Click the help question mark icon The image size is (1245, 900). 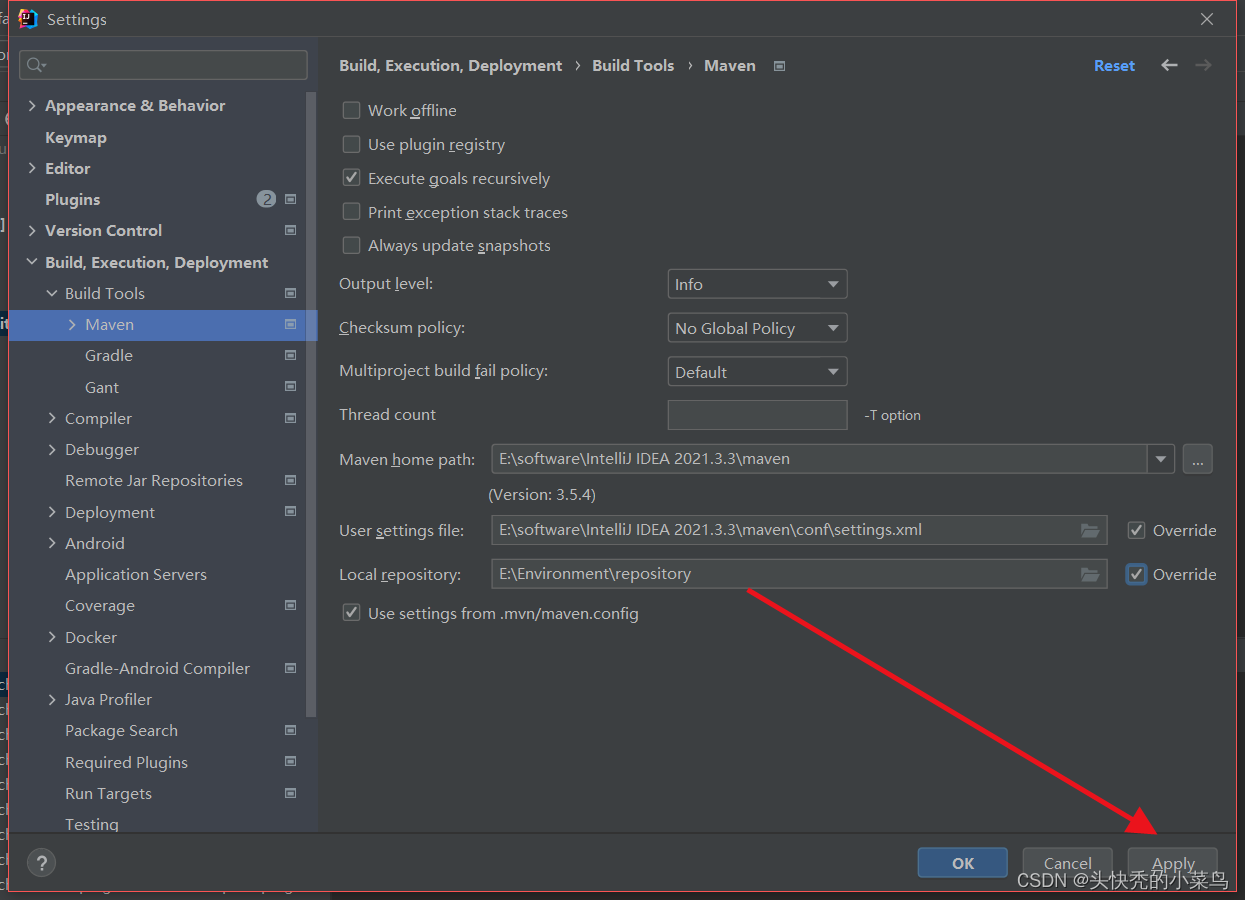[41, 862]
